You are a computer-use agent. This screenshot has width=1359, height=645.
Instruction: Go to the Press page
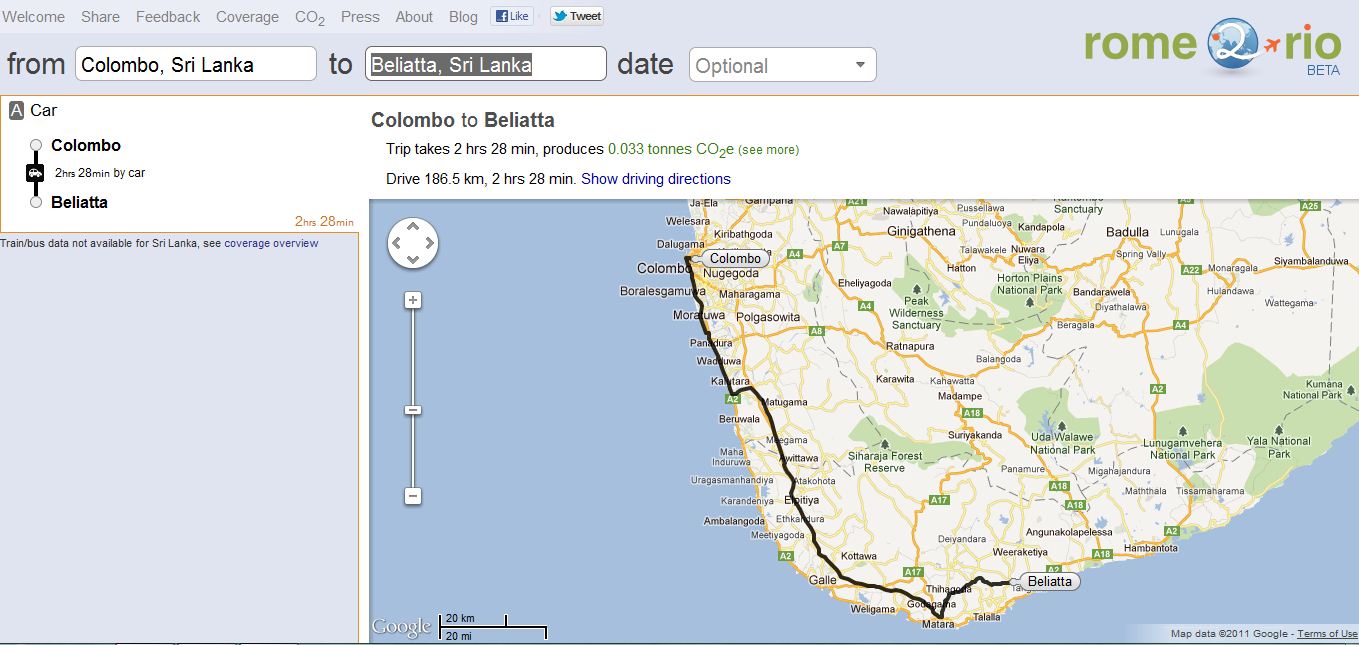click(x=359, y=16)
